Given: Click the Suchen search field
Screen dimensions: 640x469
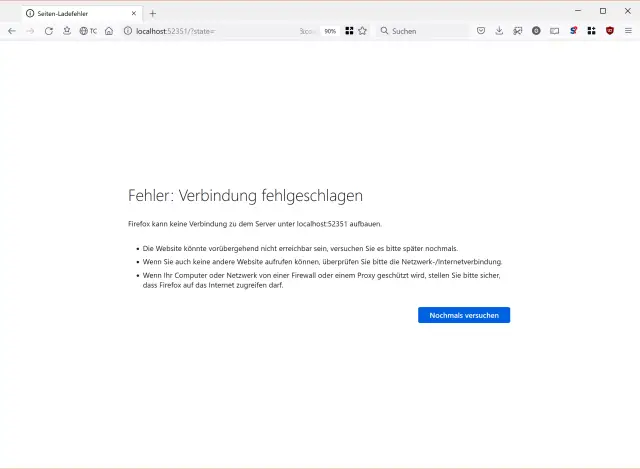Looking at the screenshot, I should [423, 31].
